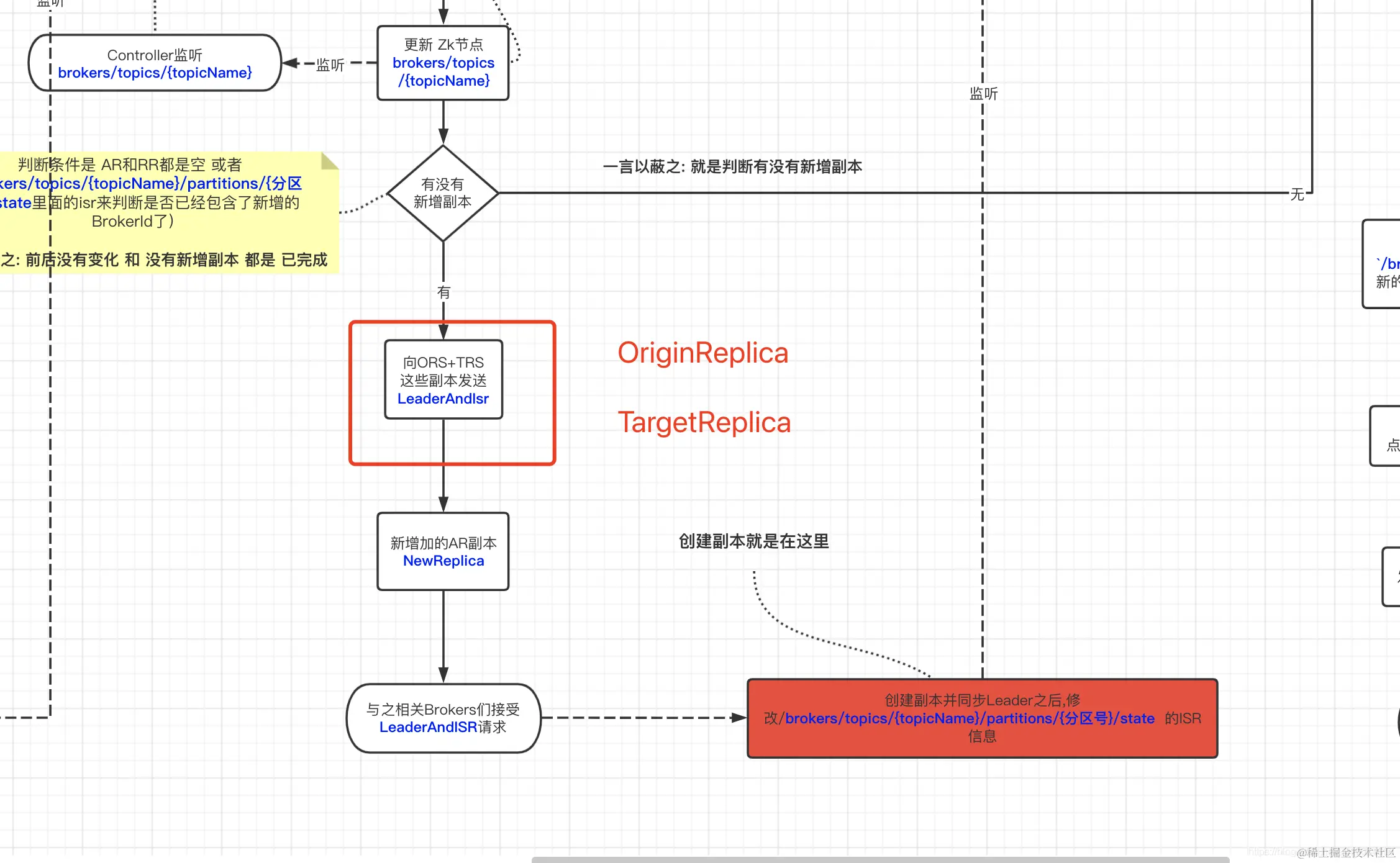Click the 有没有新增副本 decision diamond
1400x863 pixels.
coord(442,193)
